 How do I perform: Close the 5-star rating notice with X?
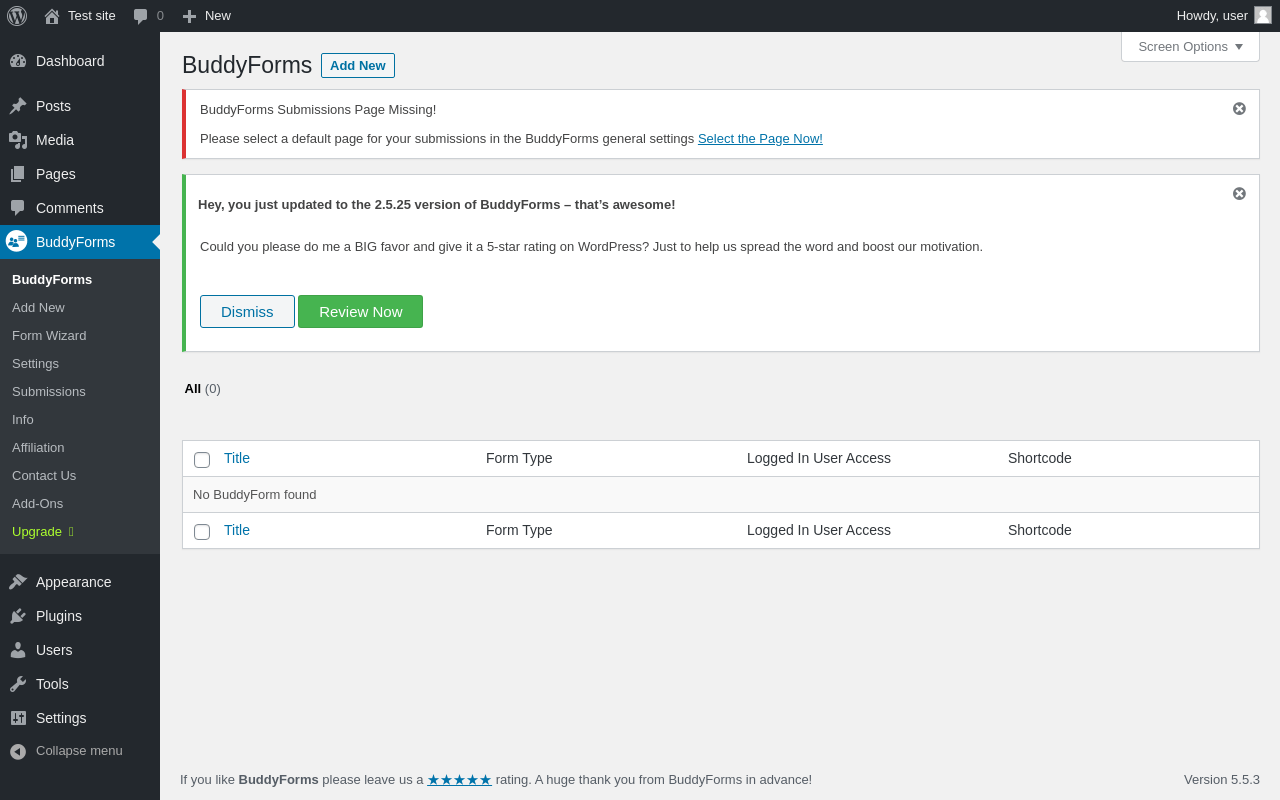click(1239, 194)
